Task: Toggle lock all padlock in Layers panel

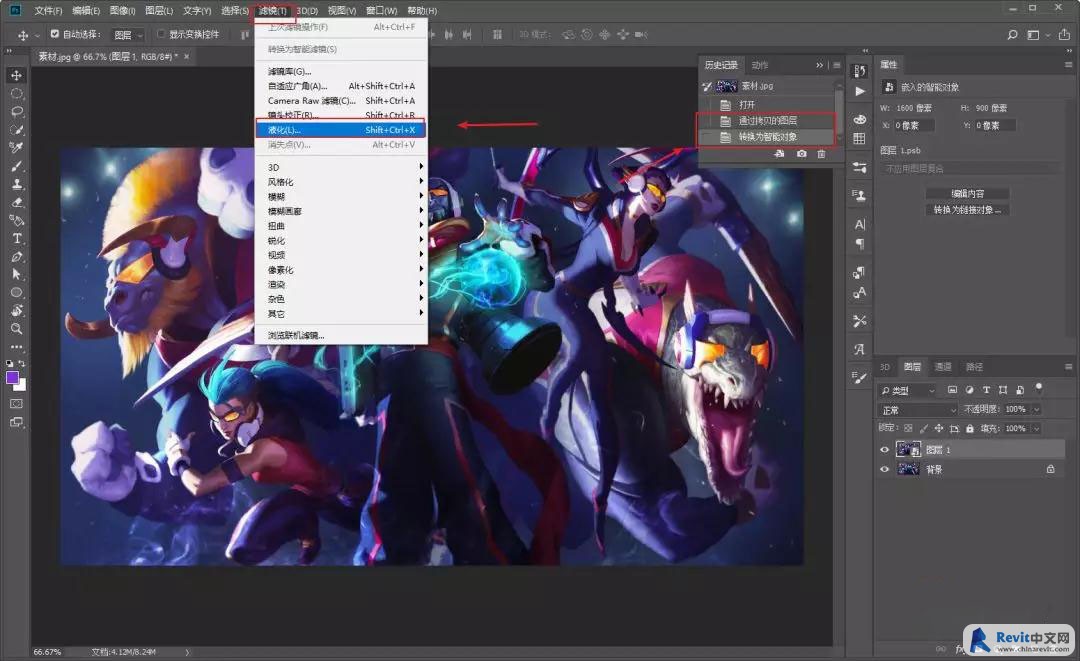Action: coord(970,428)
